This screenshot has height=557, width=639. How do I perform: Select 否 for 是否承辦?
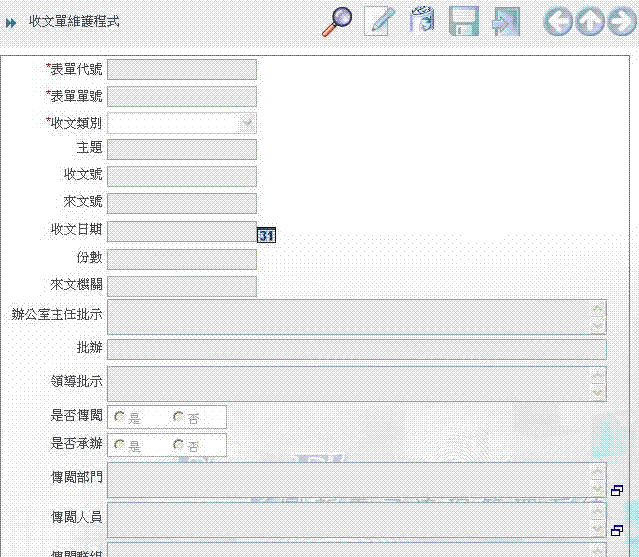179,444
